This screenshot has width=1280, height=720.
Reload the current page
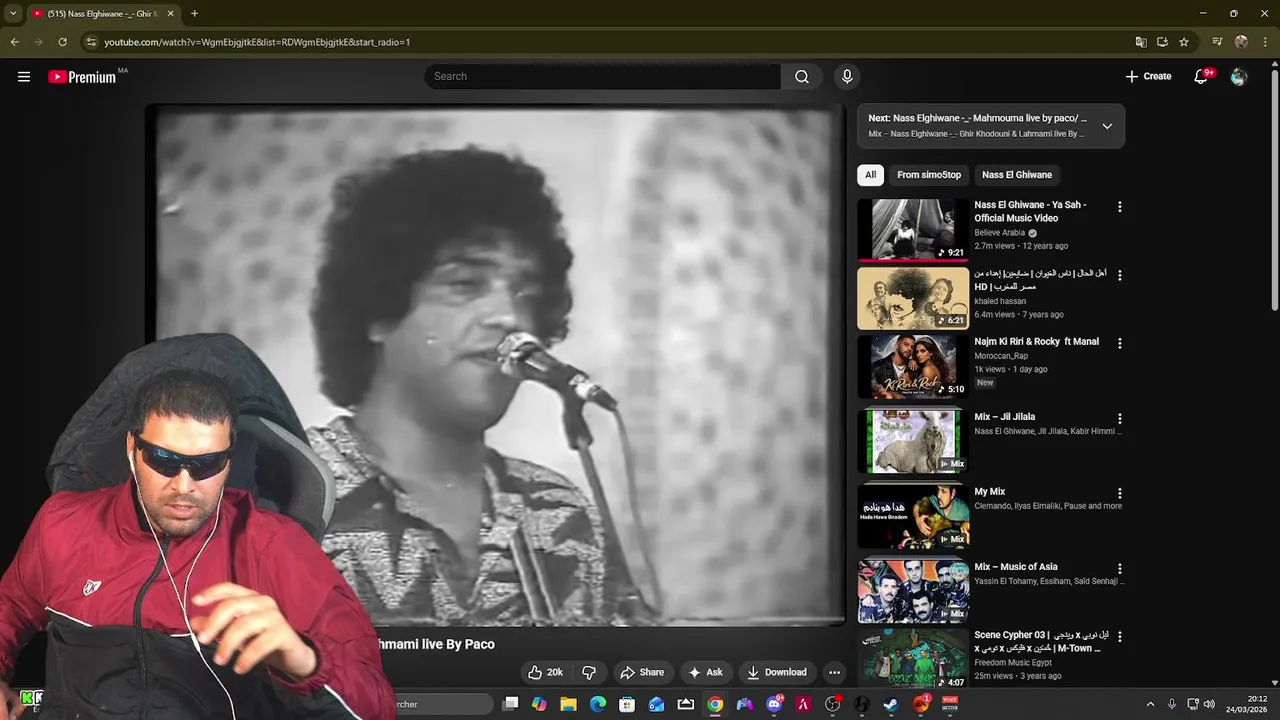(x=62, y=42)
